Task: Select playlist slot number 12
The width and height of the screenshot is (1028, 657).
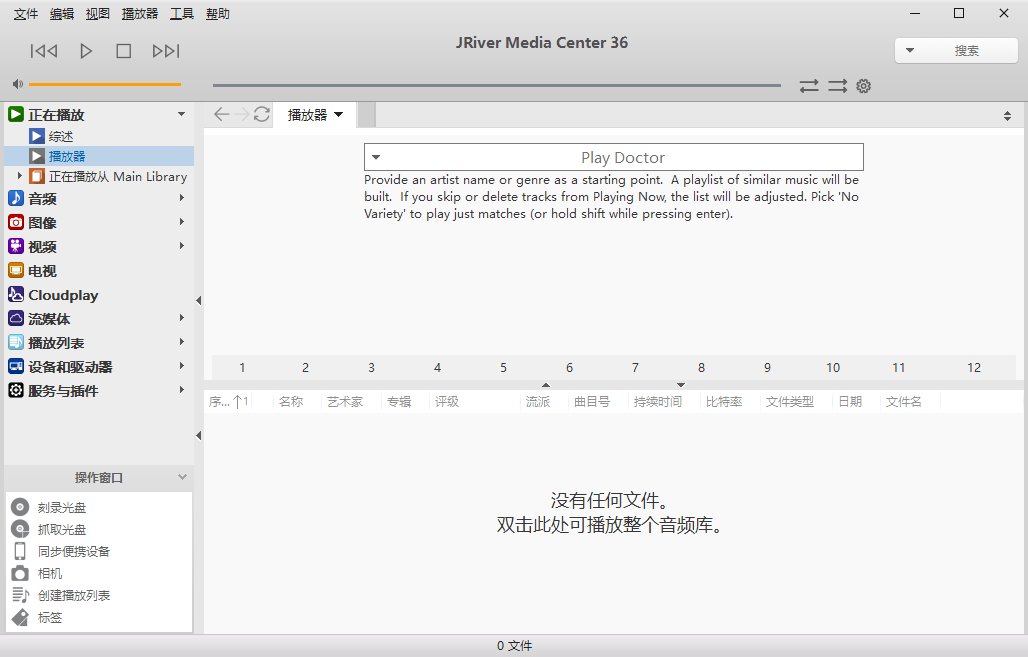Action: (974, 368)
